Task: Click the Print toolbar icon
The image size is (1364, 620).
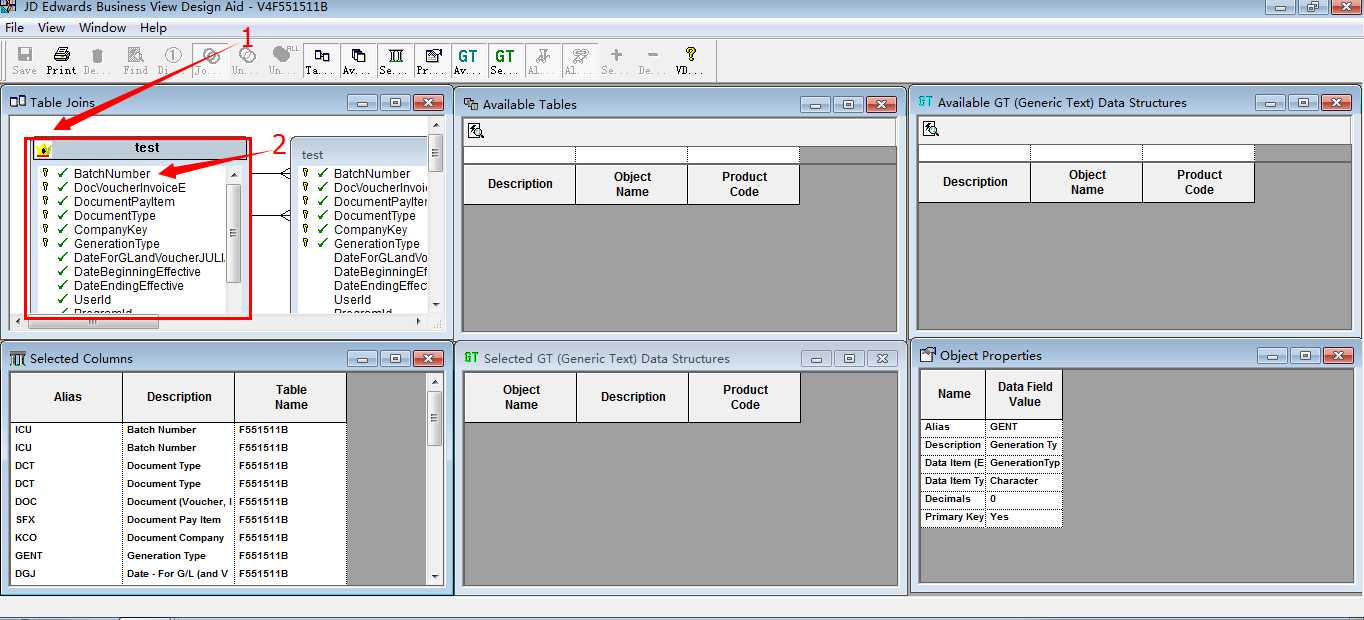Action: [61, 60]
